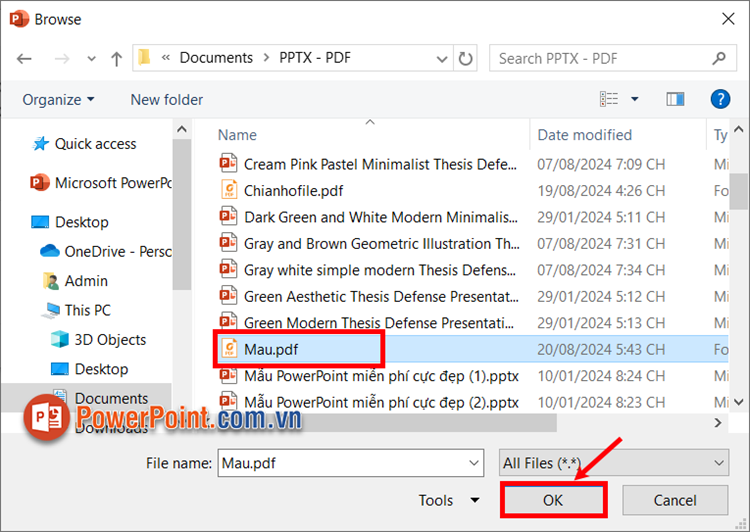
Task: Select This PC in navigation pane
Action: coord(77,310)
